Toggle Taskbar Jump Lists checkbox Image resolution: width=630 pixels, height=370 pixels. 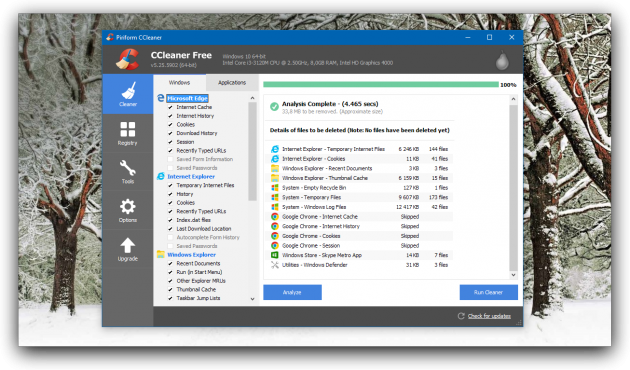(170, 298)
